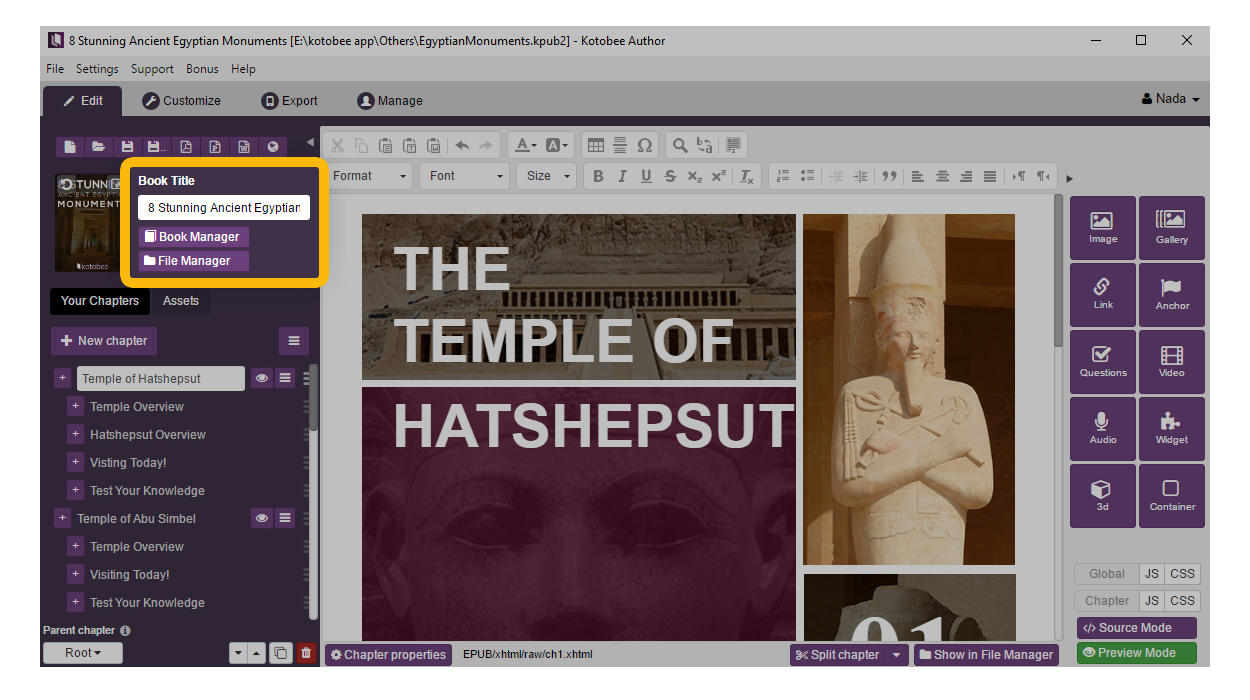Switch to the Assets tab
Screen dimensions: 1250x700
(x=181, y=301)
